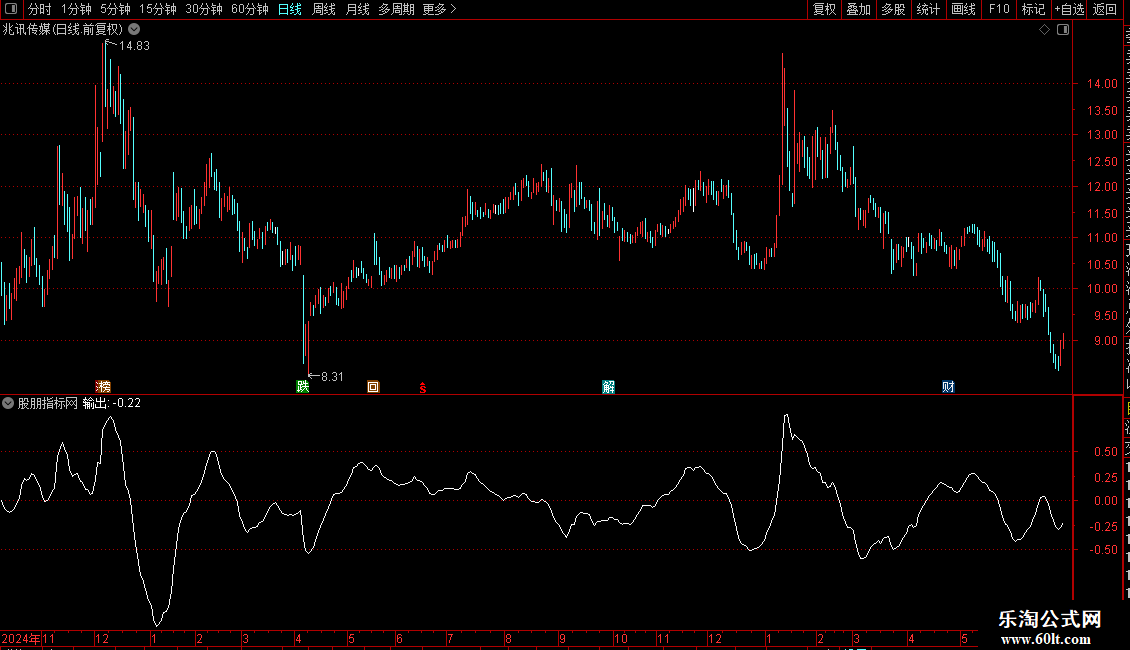The height and width of the screenshot is (650, 1130).
Task: Click the 标记 mark button
Action: click(x=1033, y=9)
